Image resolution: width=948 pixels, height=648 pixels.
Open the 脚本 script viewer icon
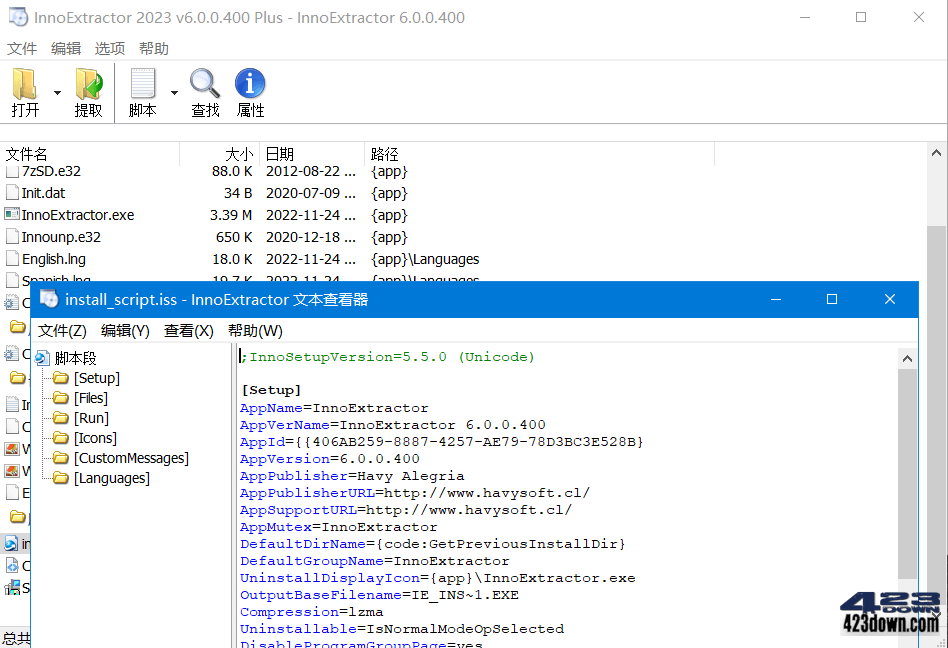point(143,84)
